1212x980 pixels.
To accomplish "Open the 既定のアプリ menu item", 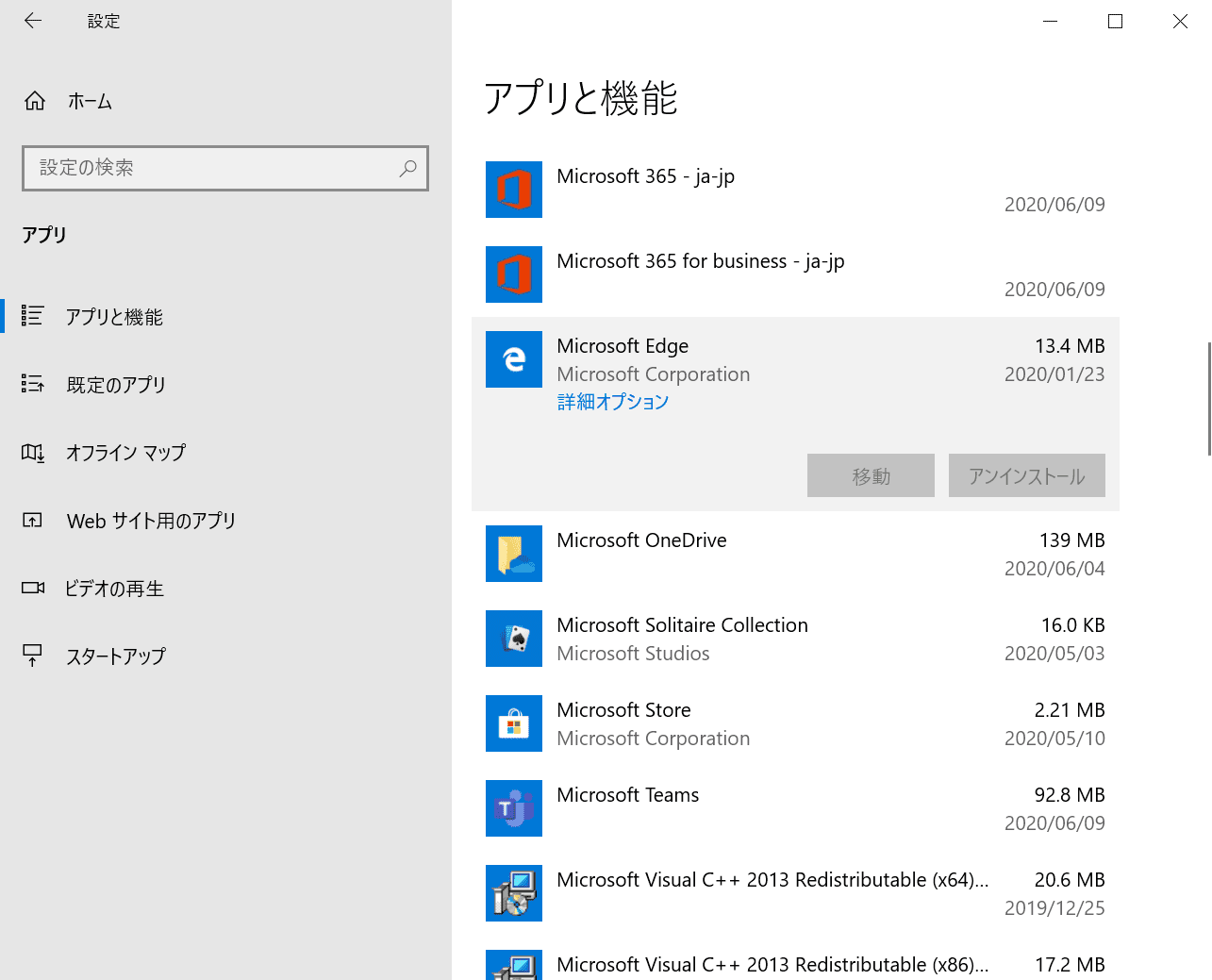I will click(226, 385).
